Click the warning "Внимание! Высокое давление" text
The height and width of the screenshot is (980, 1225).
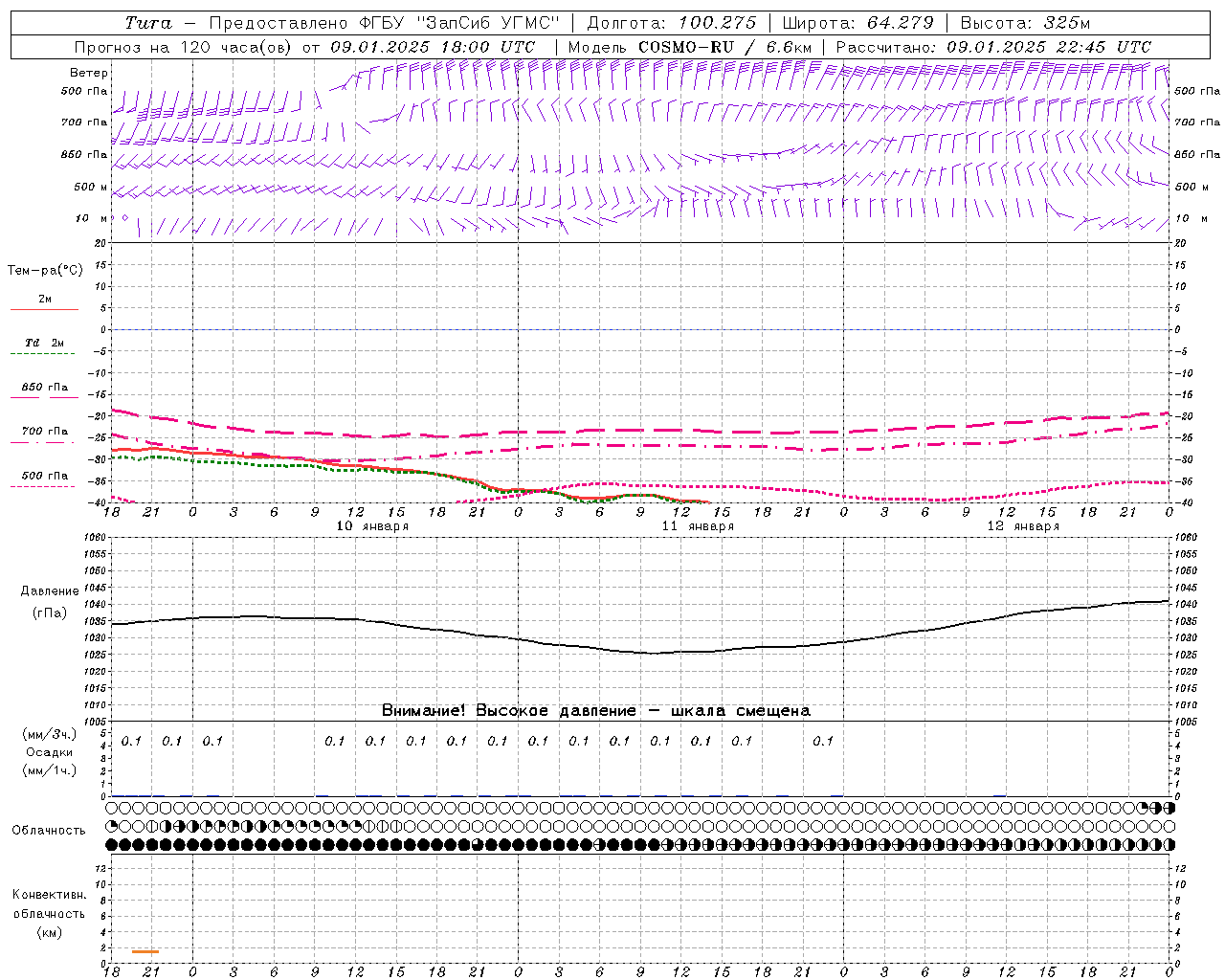(508, 710)
